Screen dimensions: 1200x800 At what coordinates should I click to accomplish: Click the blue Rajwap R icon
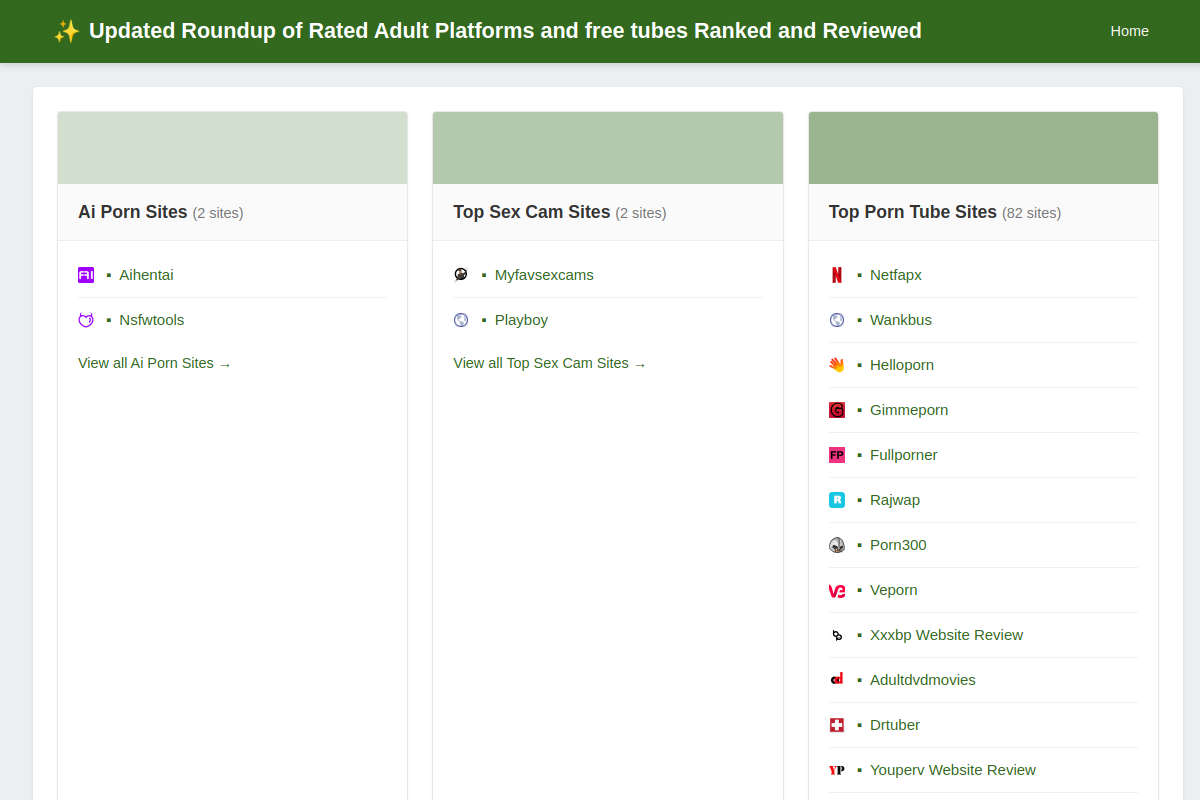(837, 500)
